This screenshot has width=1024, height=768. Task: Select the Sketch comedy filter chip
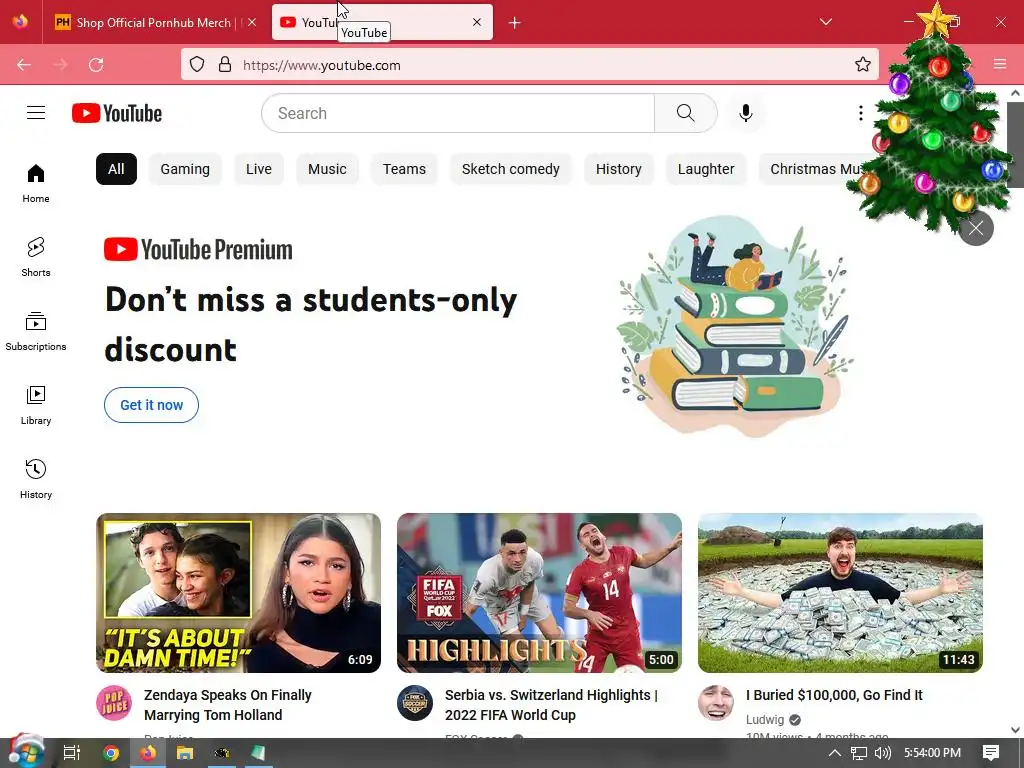click(511, 169)
